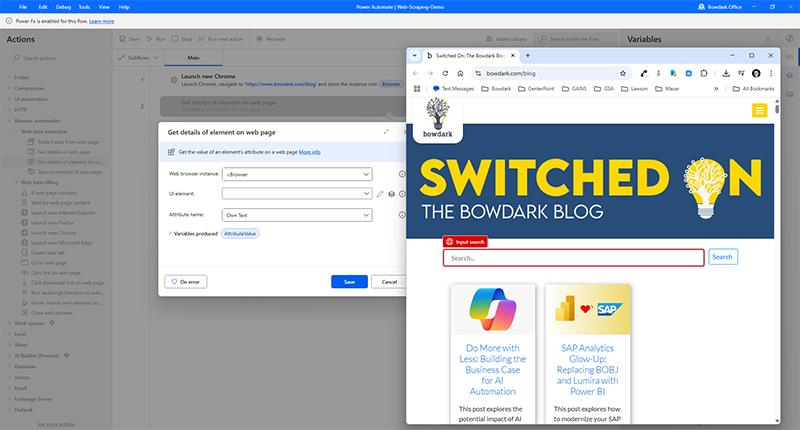Screen dimensions: 800x430
Task: Open Chrome downloads icon
Action: pyautogui.click(x=726, y=73)
